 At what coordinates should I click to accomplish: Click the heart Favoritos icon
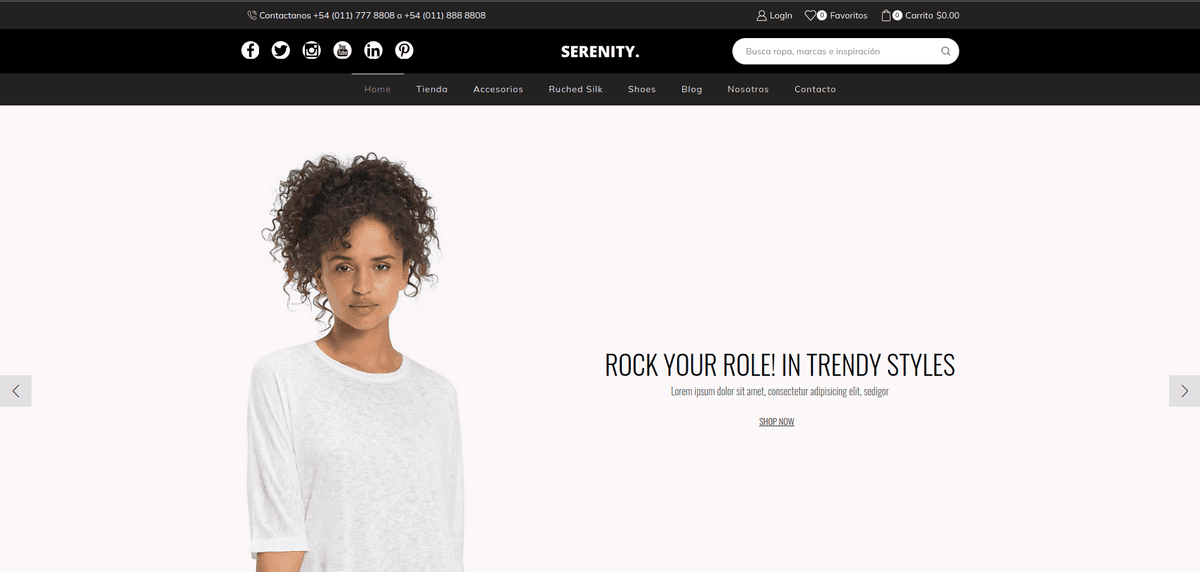click(810, 15)
